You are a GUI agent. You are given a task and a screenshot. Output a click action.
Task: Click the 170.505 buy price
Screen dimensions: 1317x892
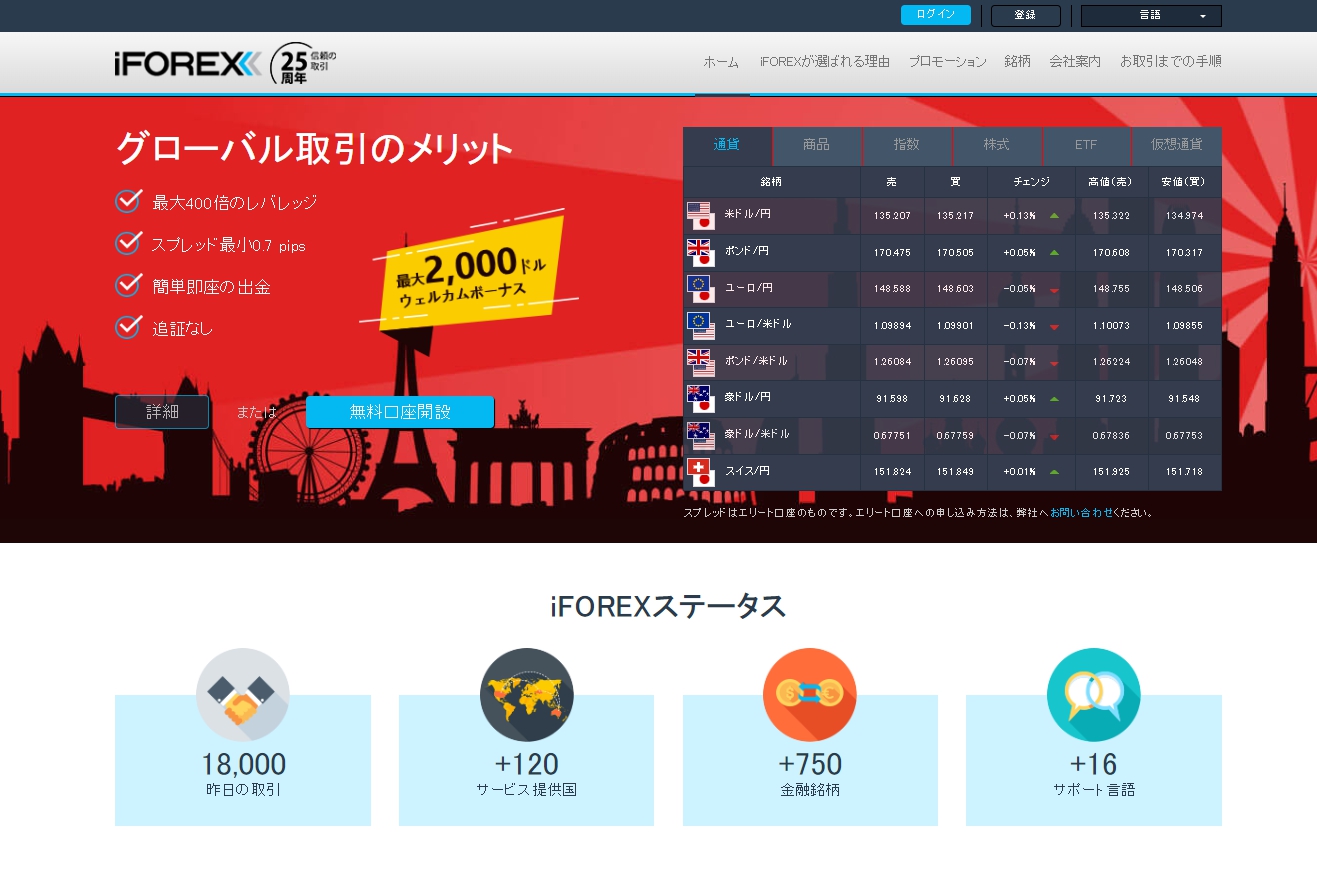pyautogui.click(x=955, y=253)
